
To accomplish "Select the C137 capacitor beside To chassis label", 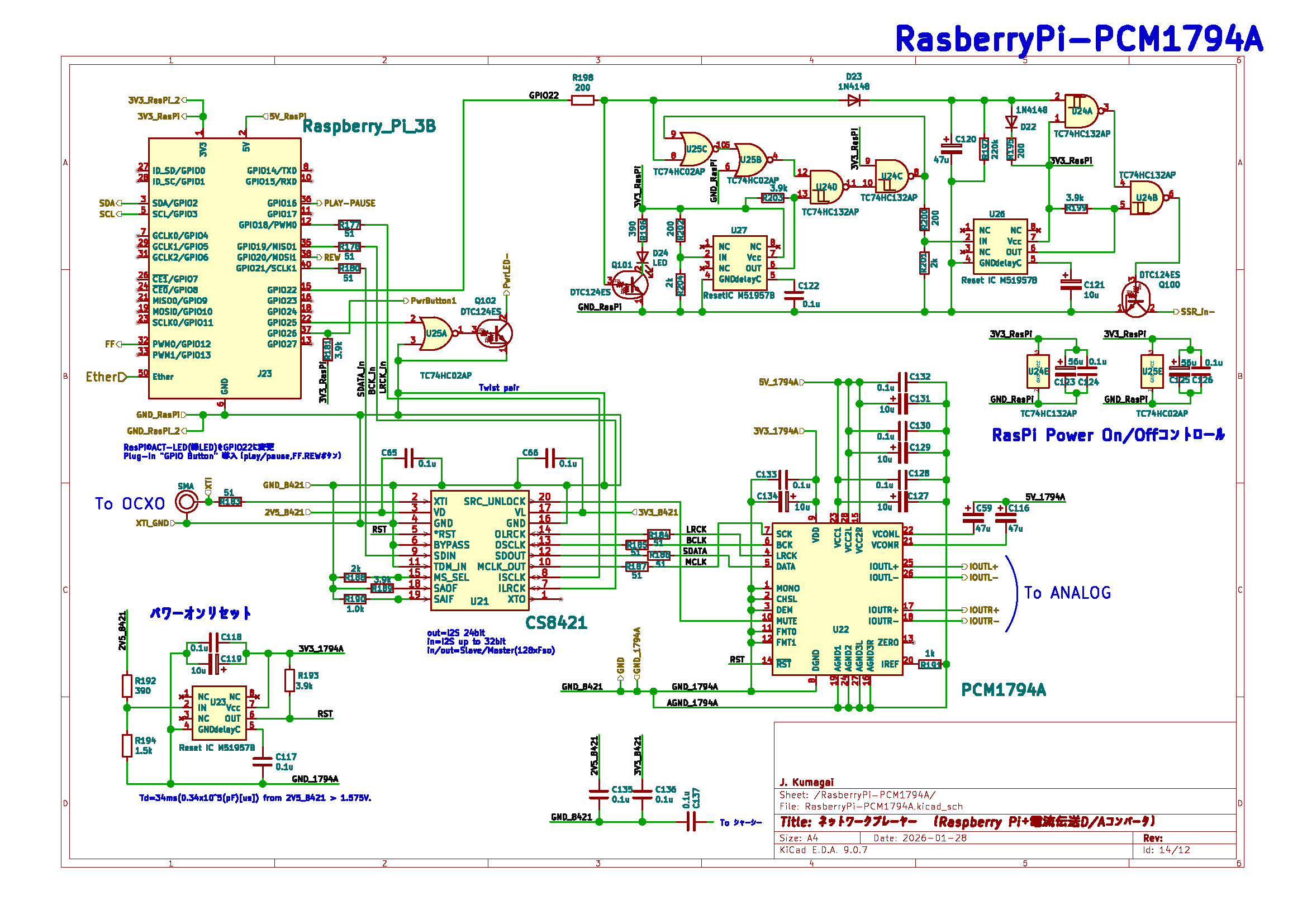I will tap(691, 822).
